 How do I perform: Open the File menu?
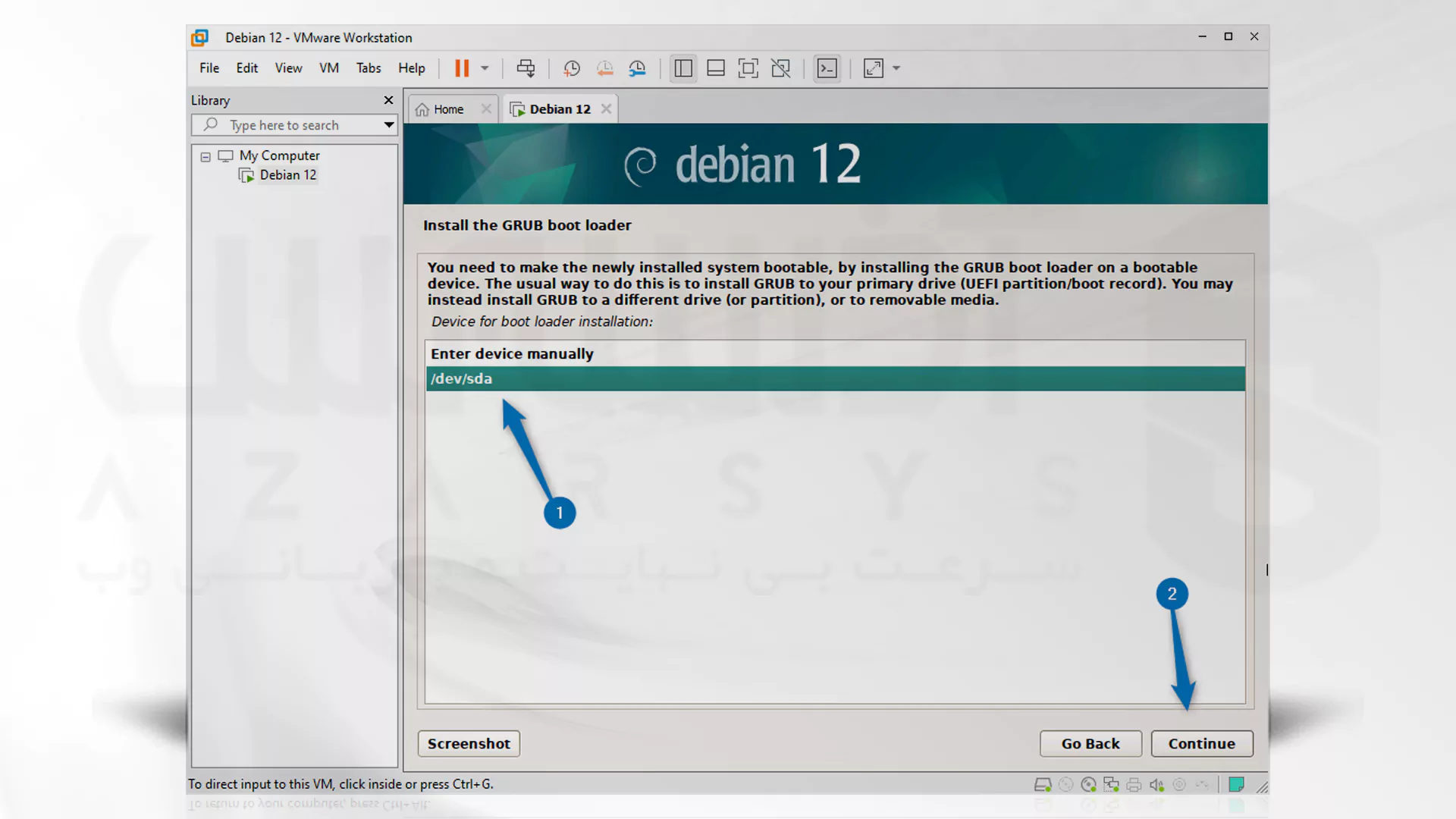tap(209, 68)
